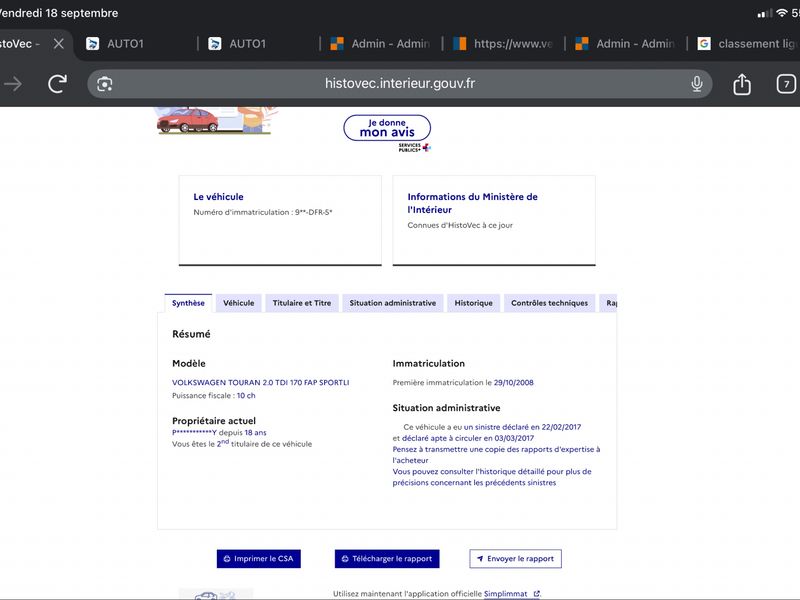
Task: Tap the microphone icon in address bar
Action: click(x=696, y=84)
